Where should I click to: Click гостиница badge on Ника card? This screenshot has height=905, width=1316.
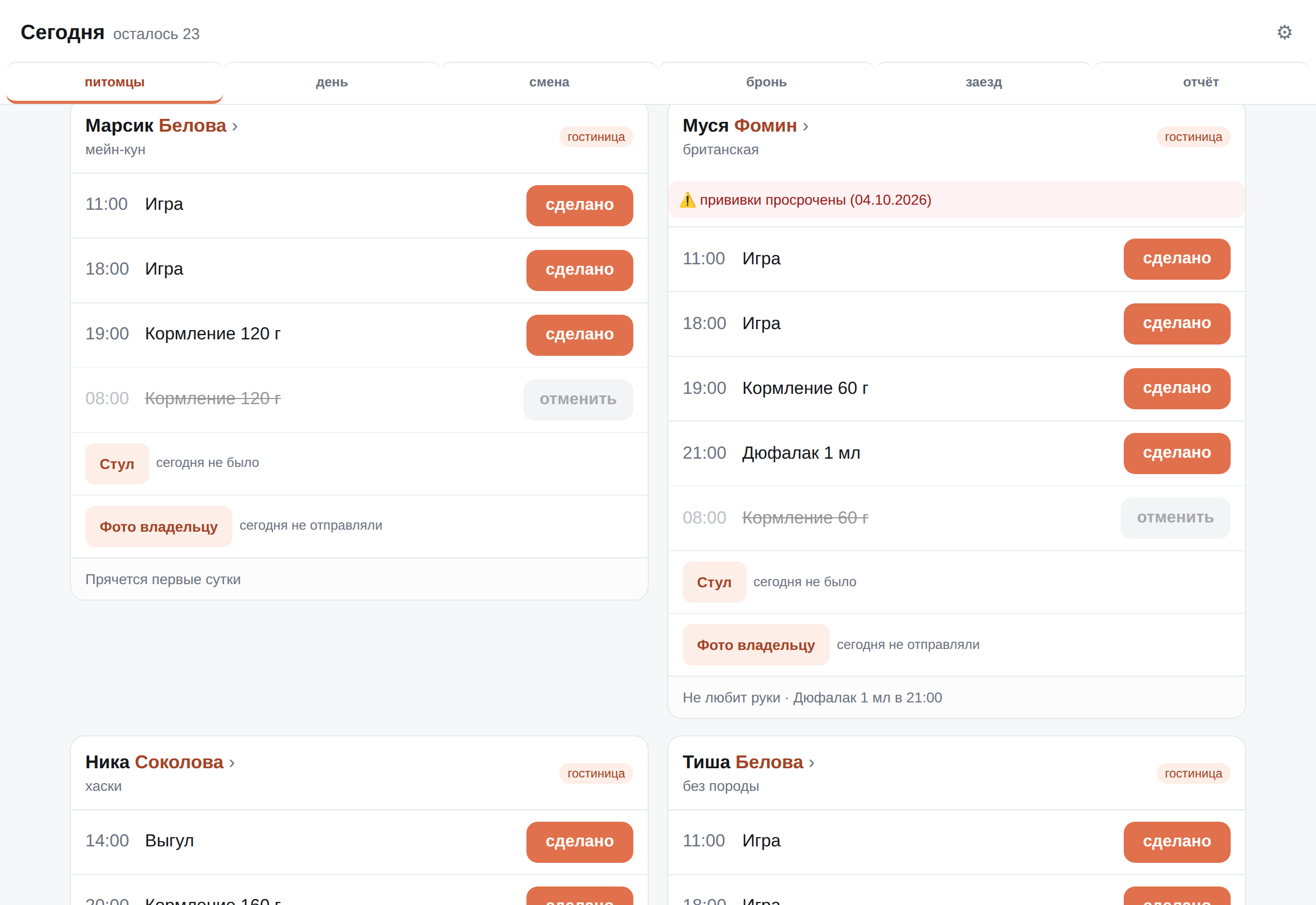click(596, 773)
